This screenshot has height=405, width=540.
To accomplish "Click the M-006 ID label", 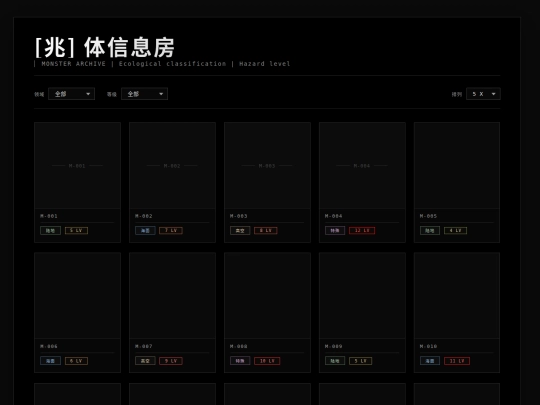I will tap(49, 346).
